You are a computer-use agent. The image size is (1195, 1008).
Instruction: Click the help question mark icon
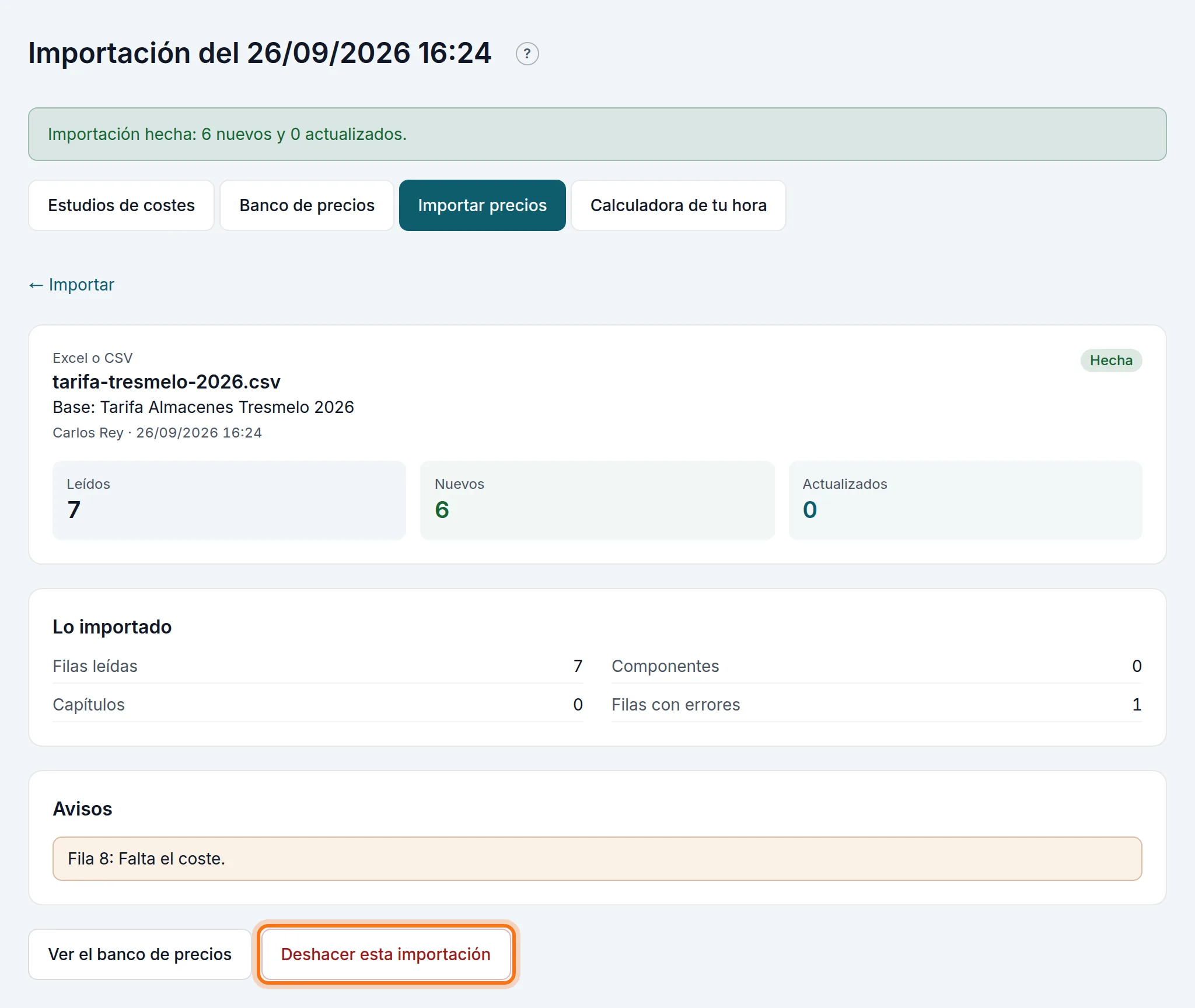point(527,54)
